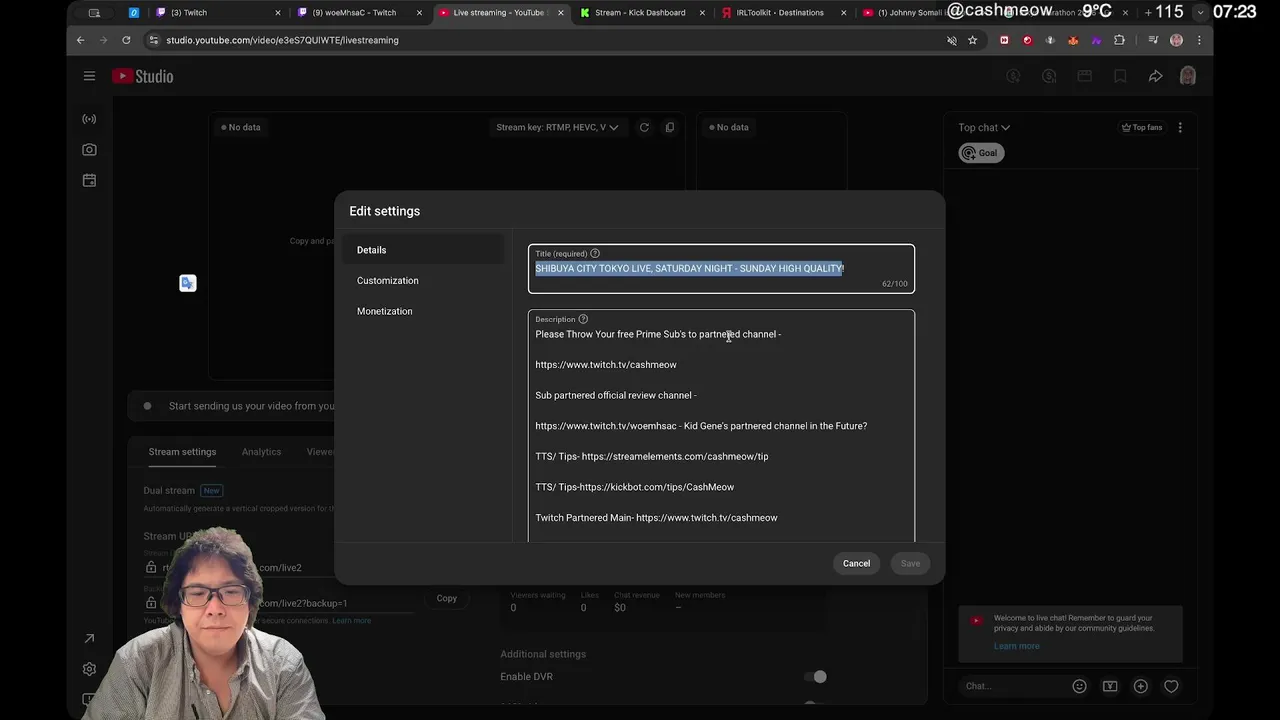Open the Manage calendar sidebar icon

click(x=89, y=180)
